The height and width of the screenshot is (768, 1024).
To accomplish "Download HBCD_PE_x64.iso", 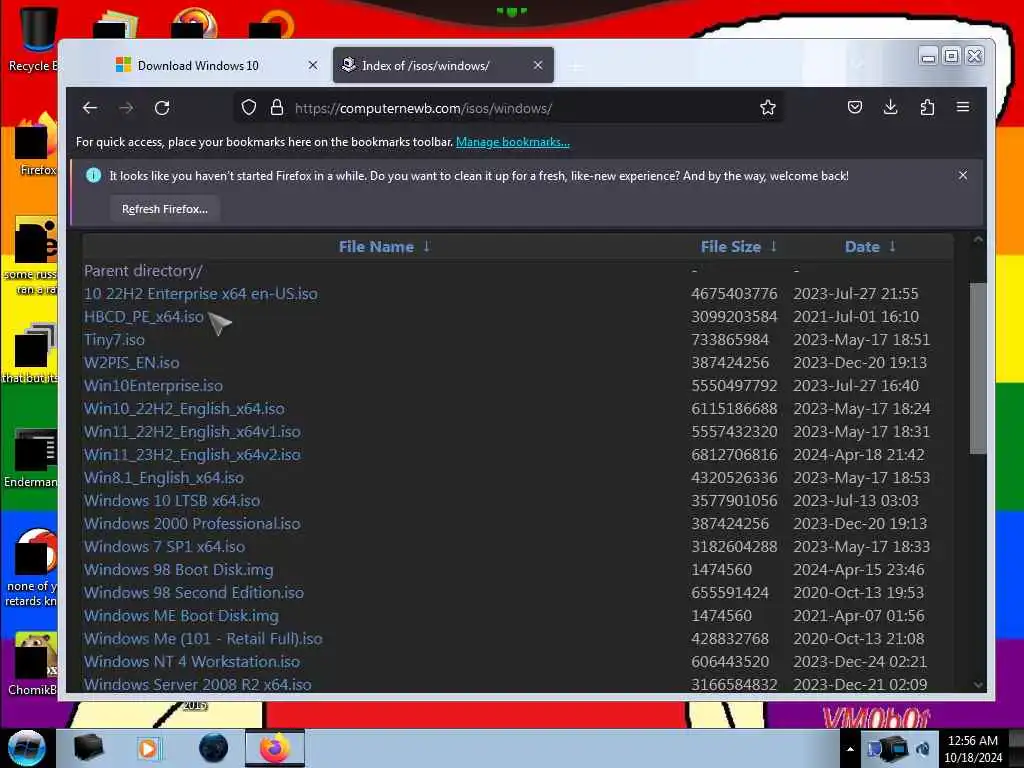I will tap(144, 316).
